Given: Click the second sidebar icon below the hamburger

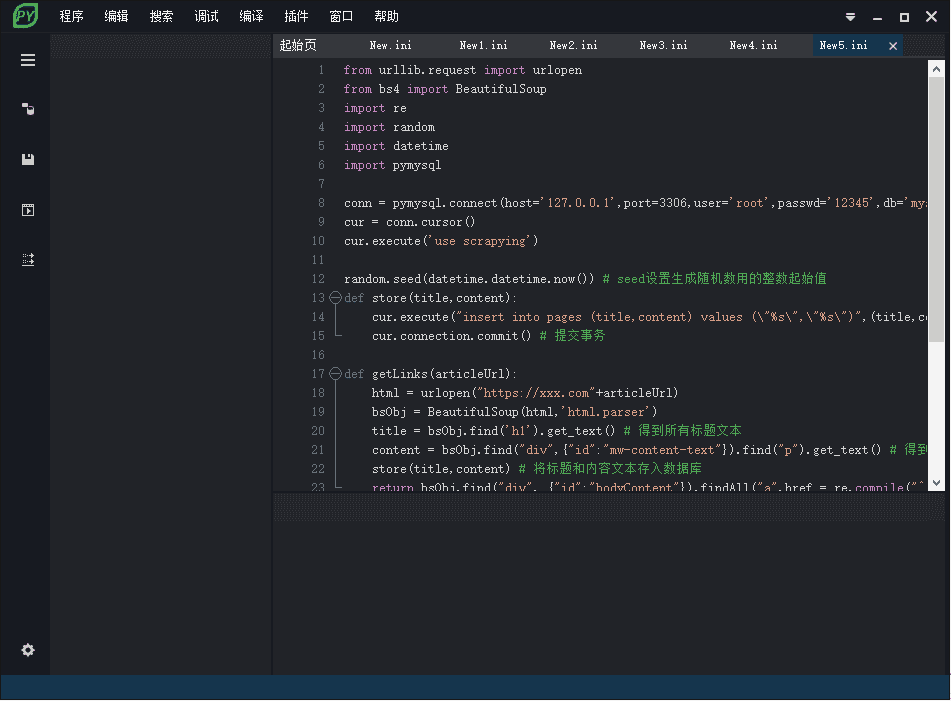Looking at the screenshot, I should pos(28,109).
